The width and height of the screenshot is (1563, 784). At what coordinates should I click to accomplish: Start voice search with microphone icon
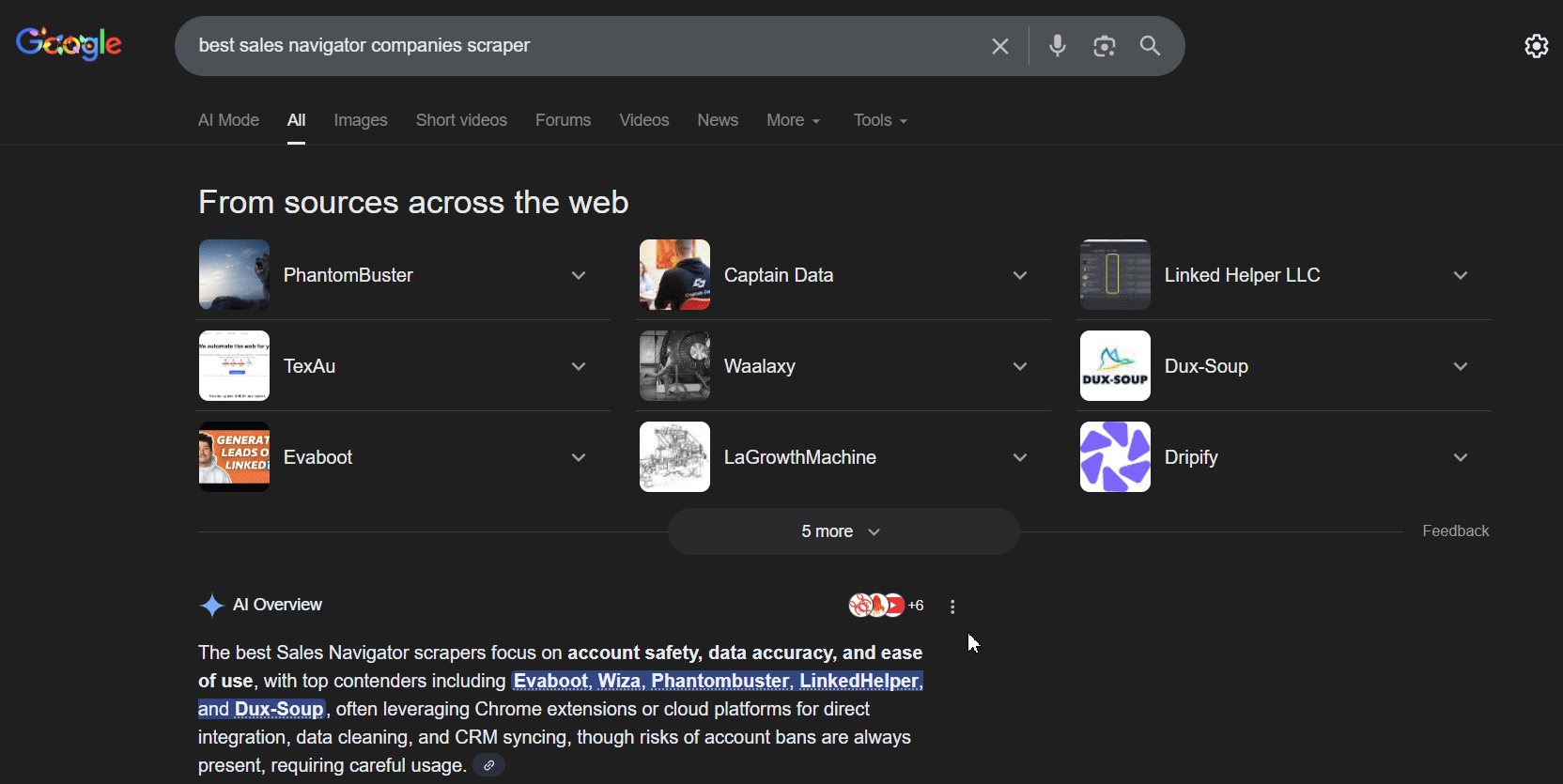[x=1058, y=45]
